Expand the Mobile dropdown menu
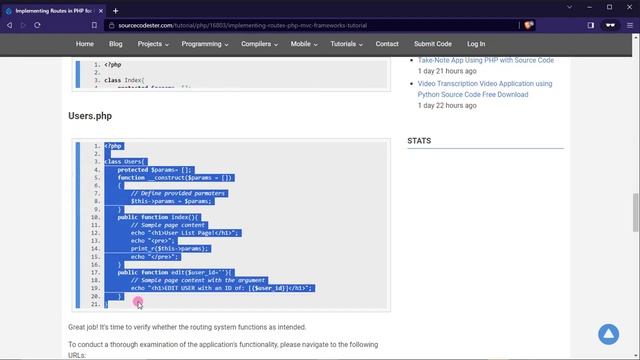This screenshot has height=360, width=640. point(304,44)
